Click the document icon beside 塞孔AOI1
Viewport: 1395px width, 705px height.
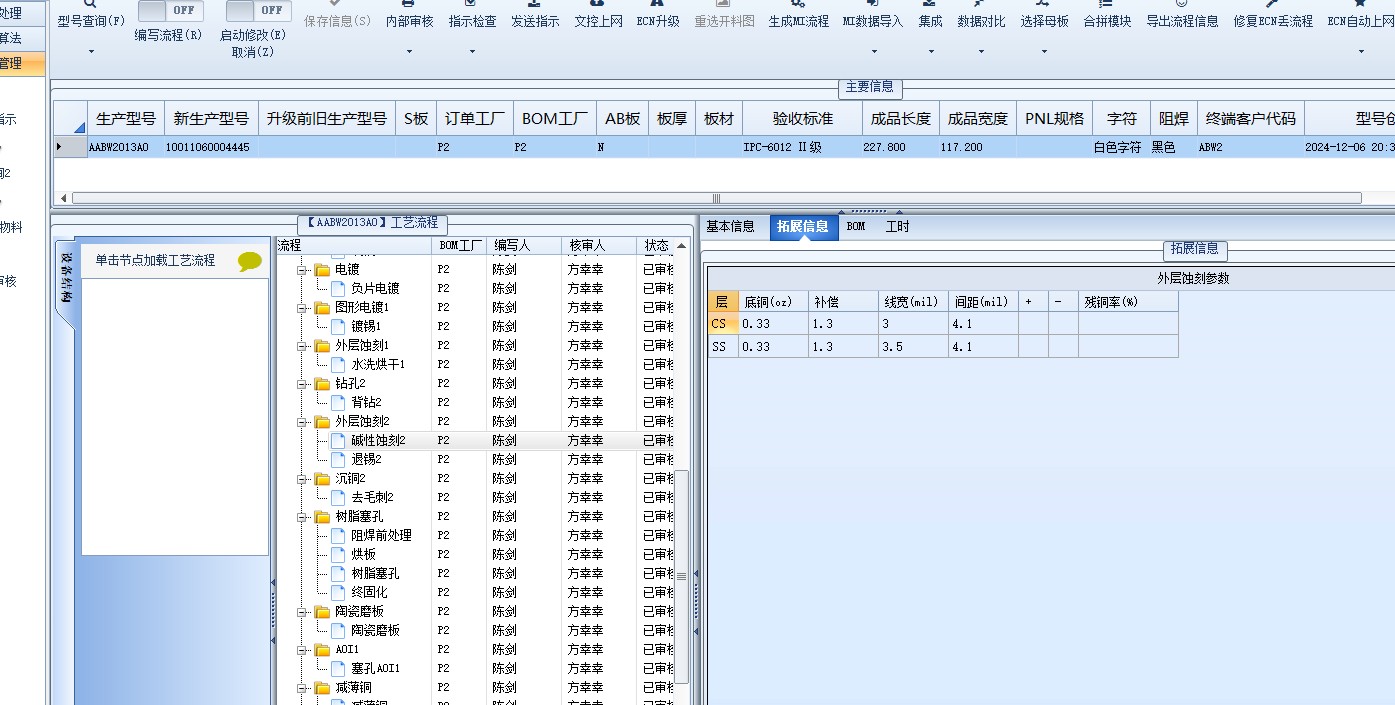point(339,668)
